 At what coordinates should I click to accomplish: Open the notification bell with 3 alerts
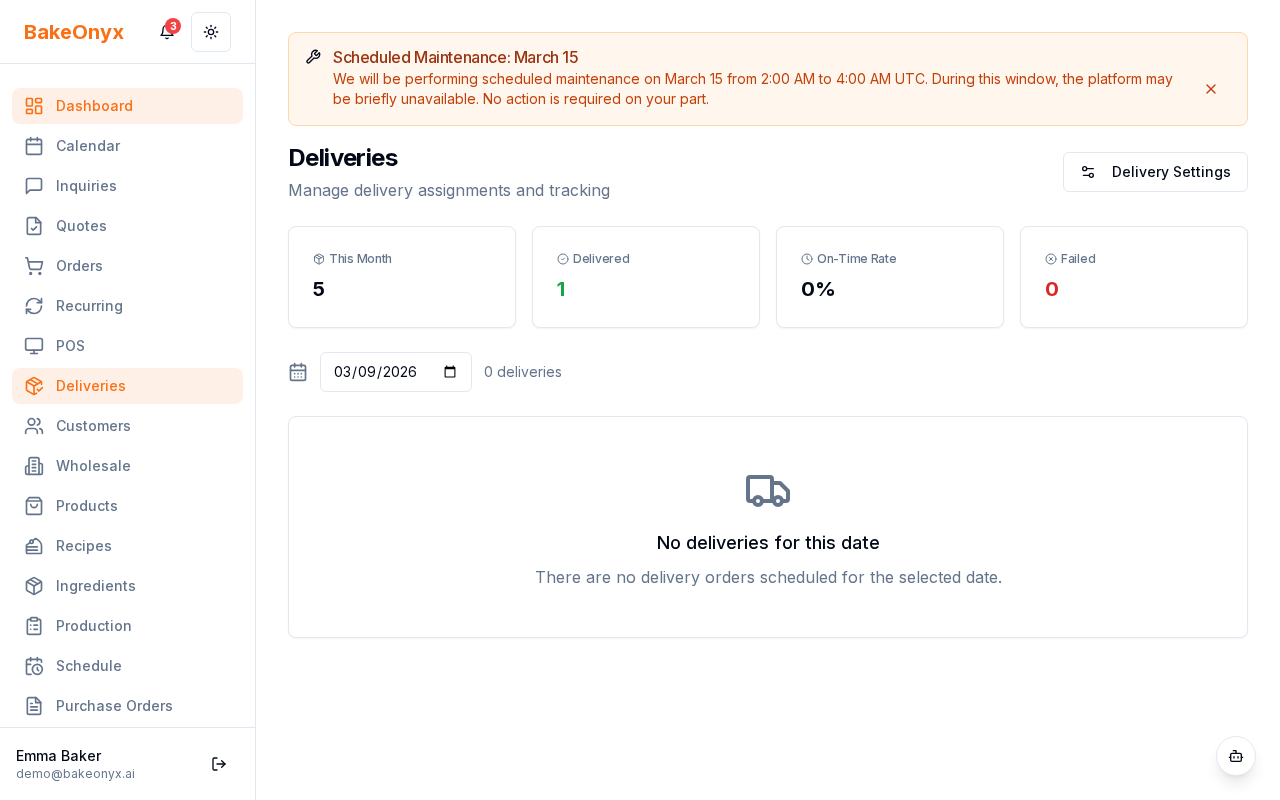coord(166,32)
